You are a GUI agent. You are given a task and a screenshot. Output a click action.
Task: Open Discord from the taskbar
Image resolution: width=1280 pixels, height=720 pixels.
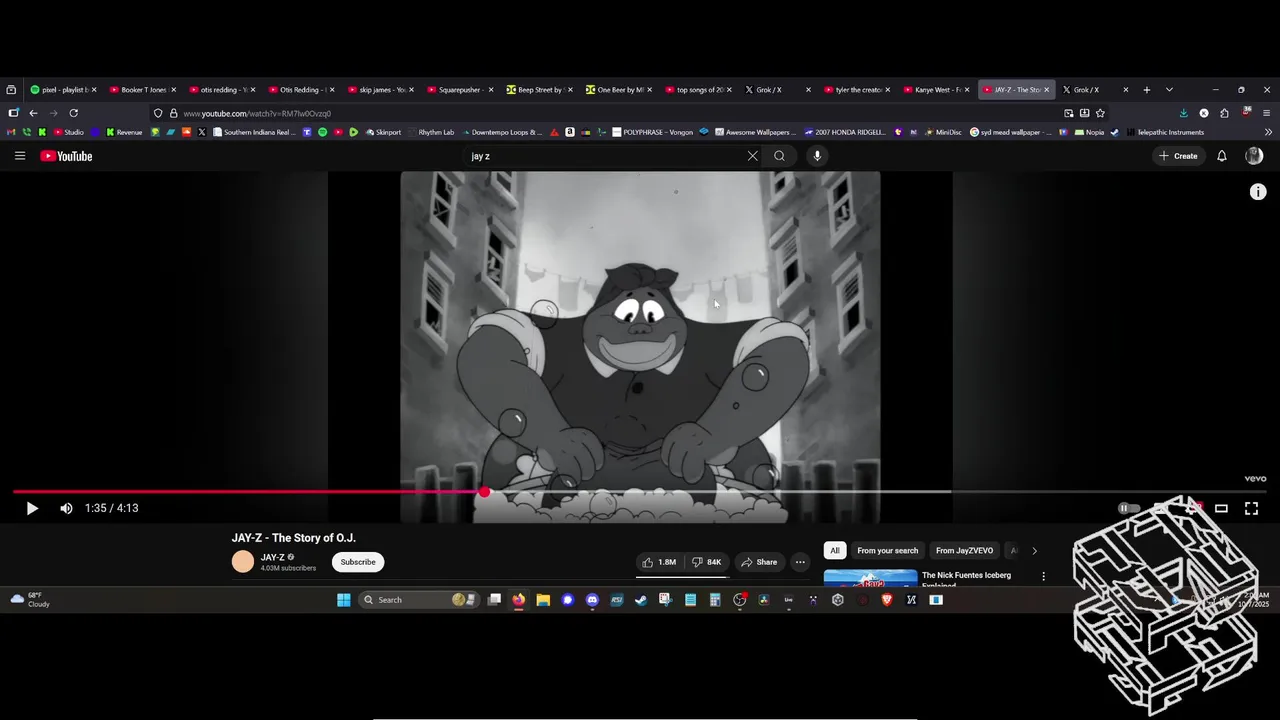click(x=592, y=600)
